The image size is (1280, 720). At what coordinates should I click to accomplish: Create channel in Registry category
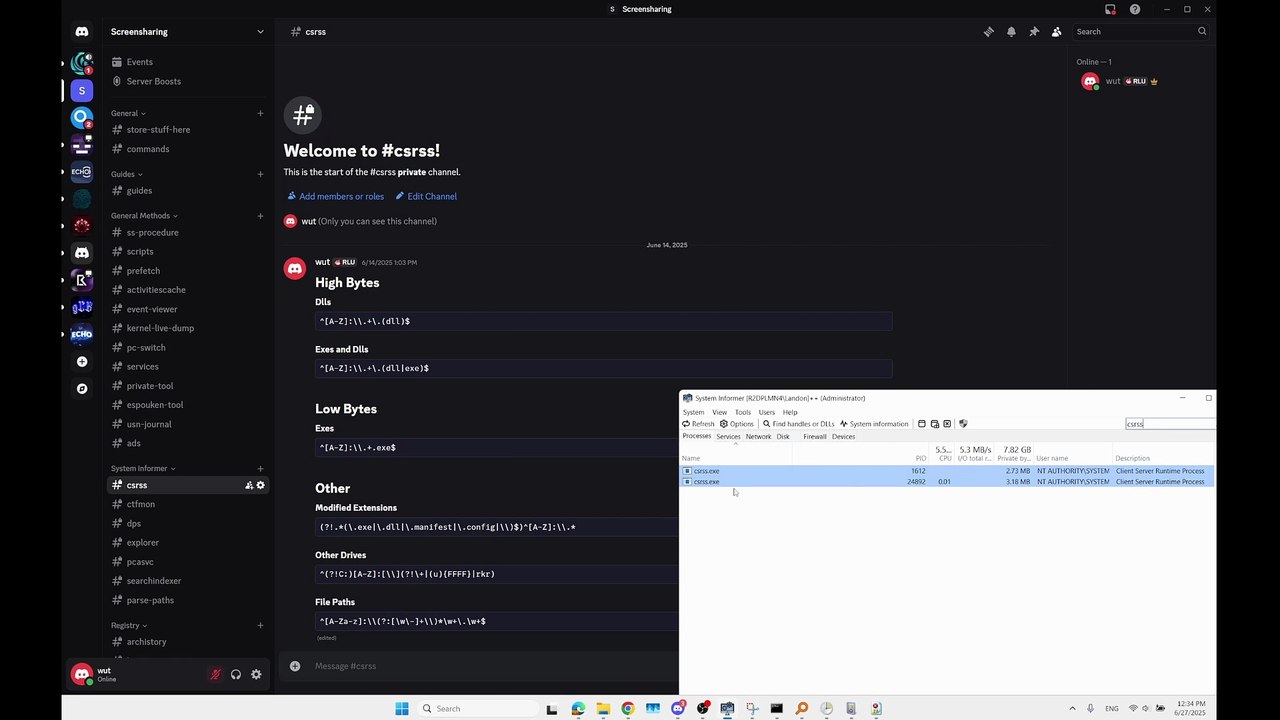260,625
